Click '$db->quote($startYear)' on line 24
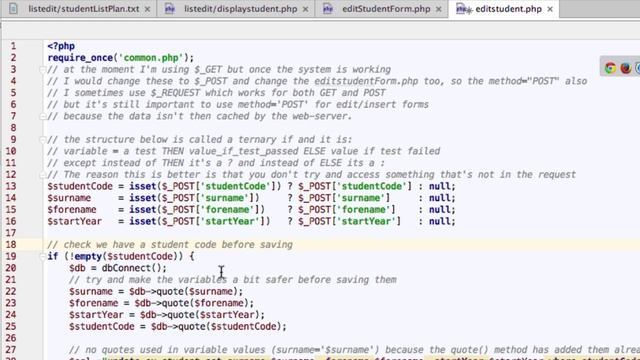Viewport: 640px width, 360px height. tap(200, 315)
